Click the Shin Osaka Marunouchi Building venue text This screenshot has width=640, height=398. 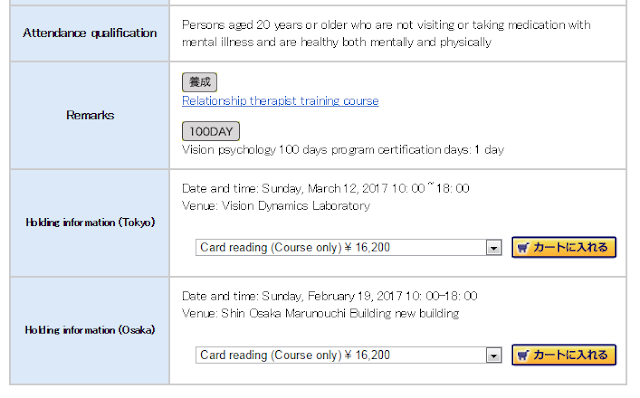point(306,314)
